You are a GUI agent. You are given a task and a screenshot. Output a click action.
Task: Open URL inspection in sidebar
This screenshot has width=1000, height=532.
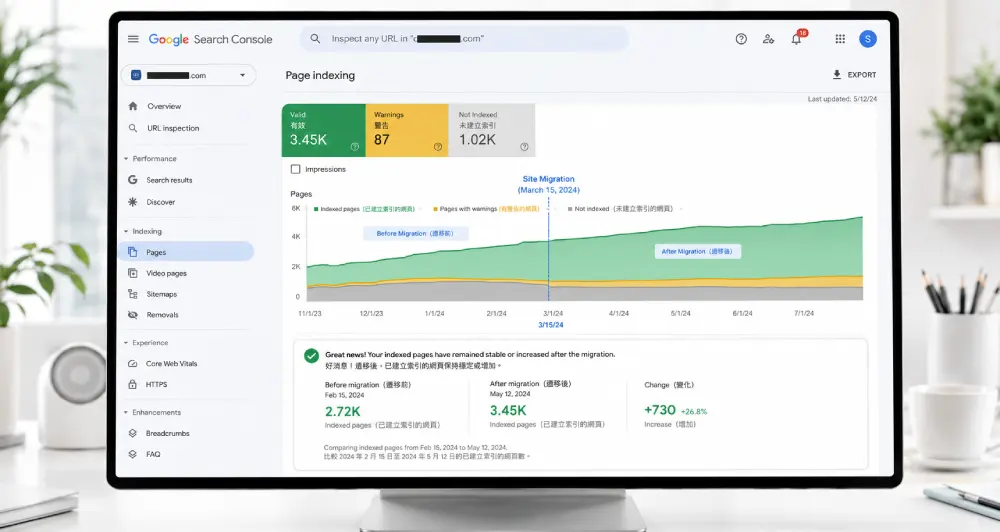(x=173, y=128)
